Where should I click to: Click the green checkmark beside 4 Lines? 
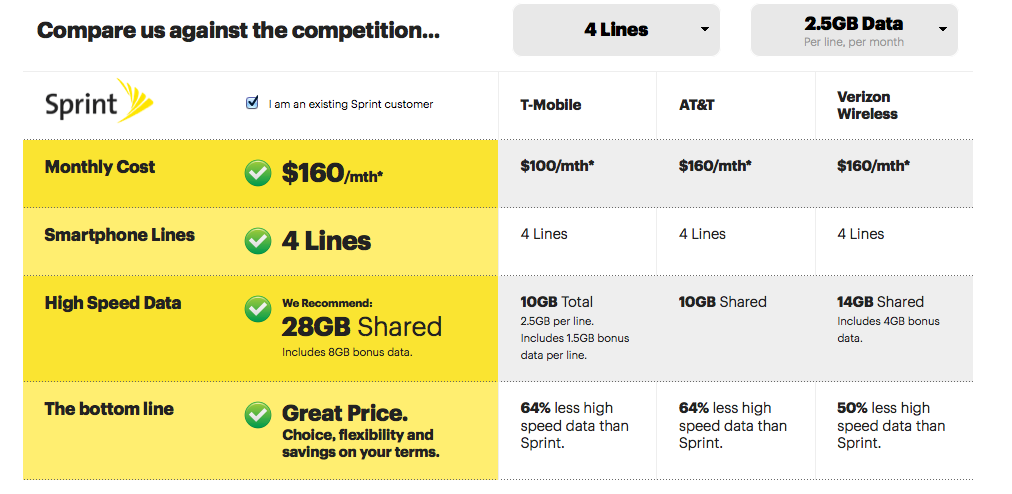coord(258,241)
